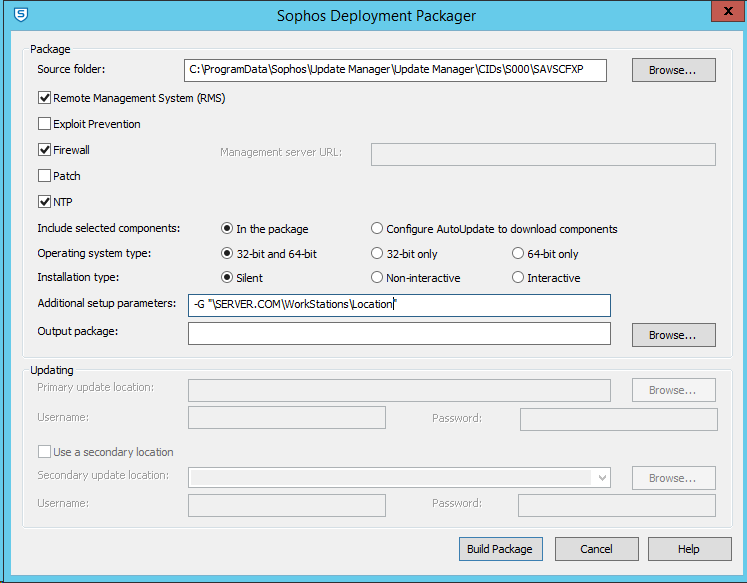Click the 'Operating system type:' label
Image resolution: width=747 pixels, height=583 pixels.
[94, 253]
